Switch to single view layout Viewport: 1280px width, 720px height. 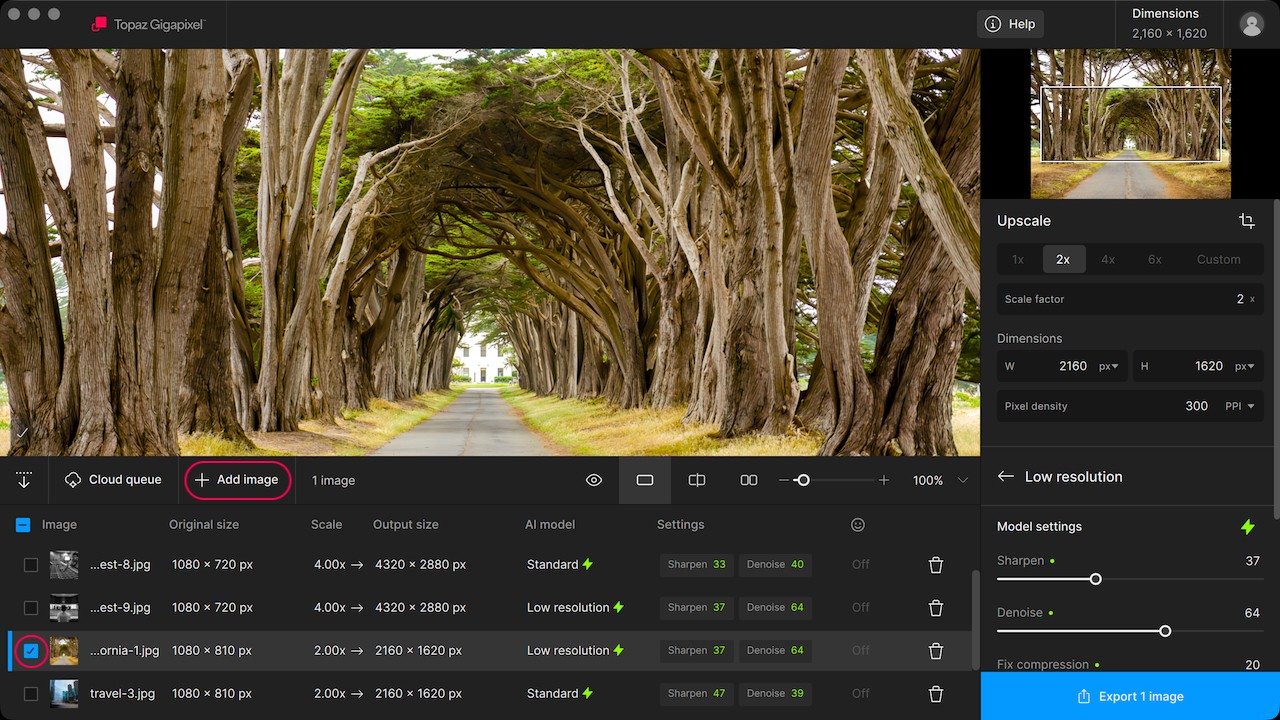(645, 480)
